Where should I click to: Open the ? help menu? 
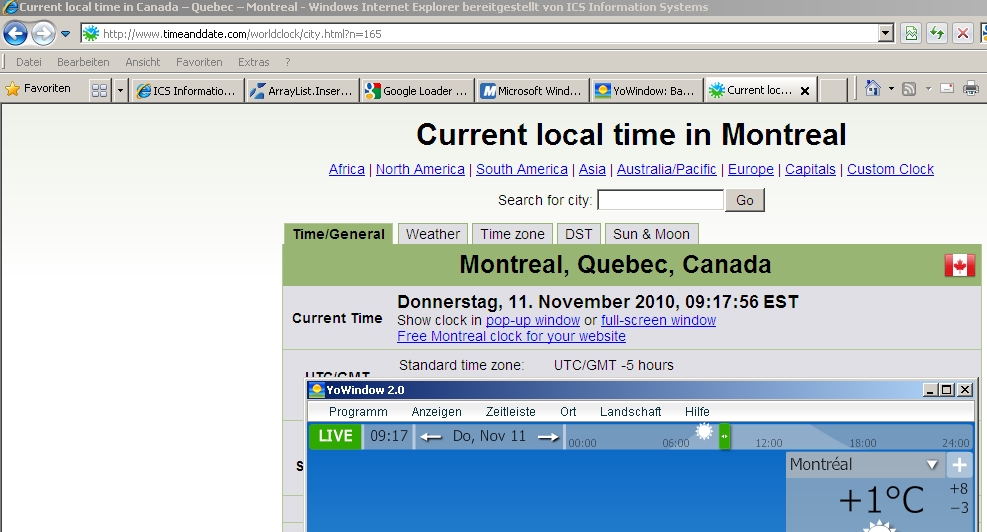[x=288, y=62]
